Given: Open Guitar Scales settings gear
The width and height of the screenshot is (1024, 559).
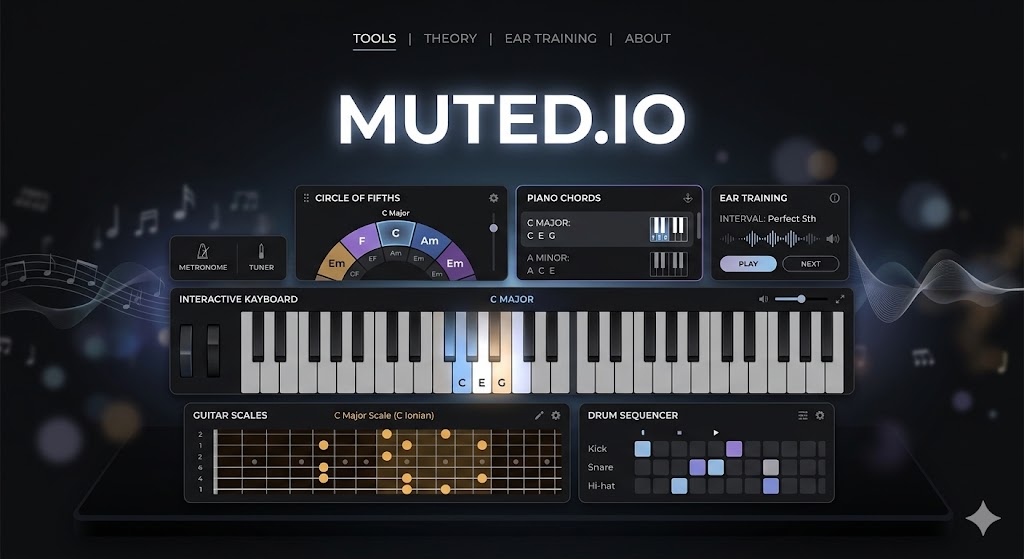Looking at the screenshot, I should [556, 415].
